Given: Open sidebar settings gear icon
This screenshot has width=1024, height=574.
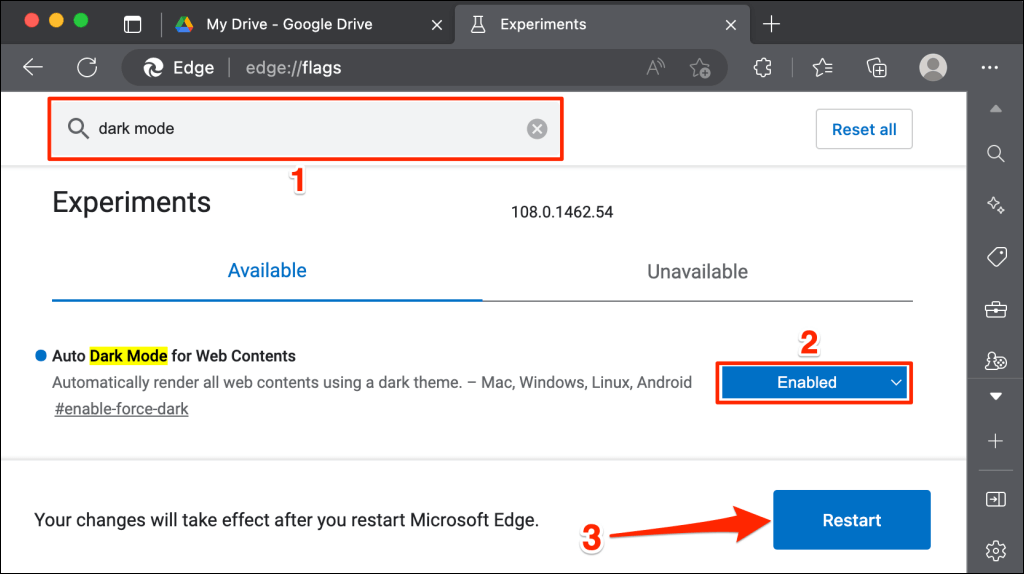Looking at the screenshot, I should 995,549.
